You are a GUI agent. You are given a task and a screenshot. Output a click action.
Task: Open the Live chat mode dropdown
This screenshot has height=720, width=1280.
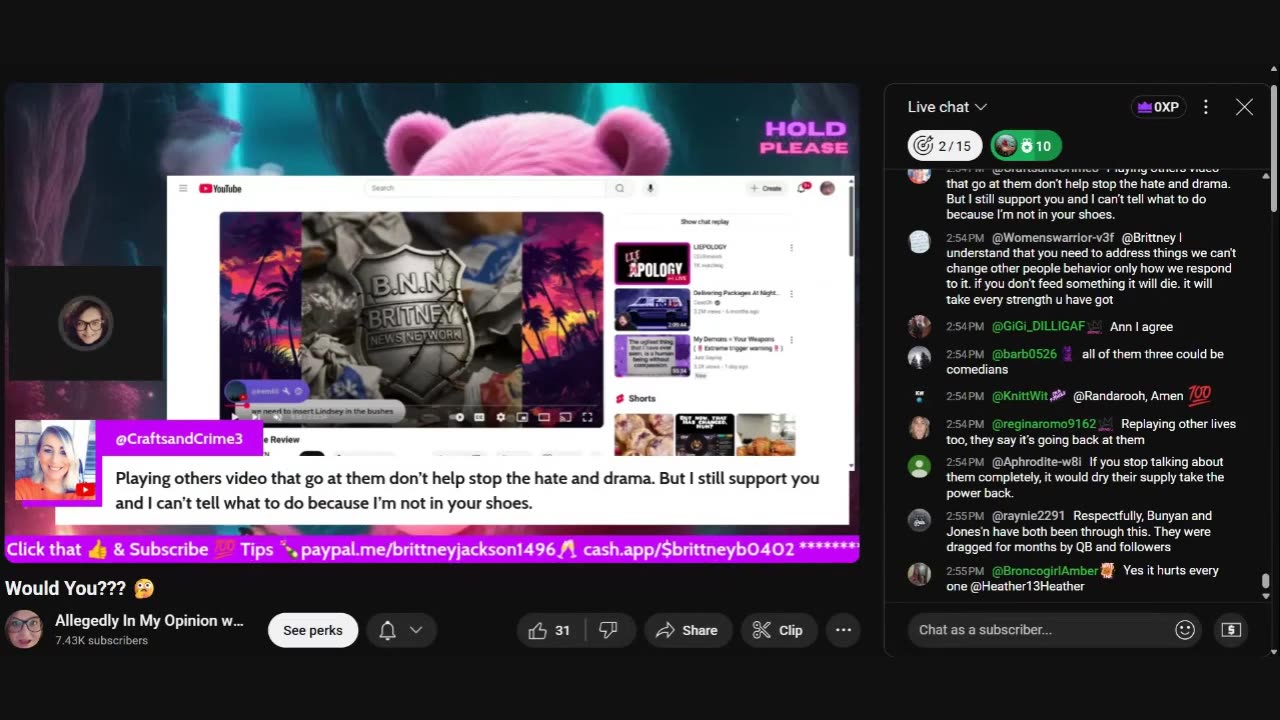click(x=947, y=107)
